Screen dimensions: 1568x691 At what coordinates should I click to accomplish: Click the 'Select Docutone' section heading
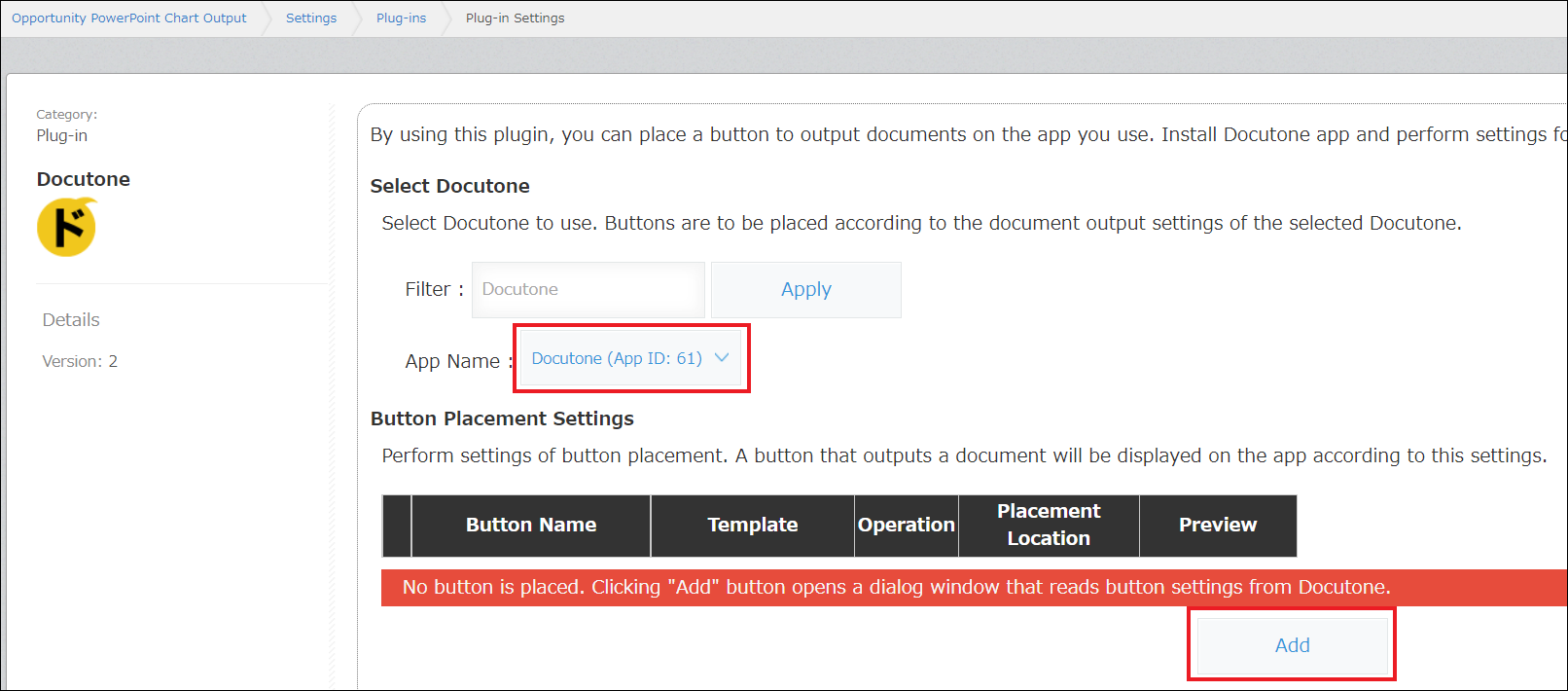[449, 186]
